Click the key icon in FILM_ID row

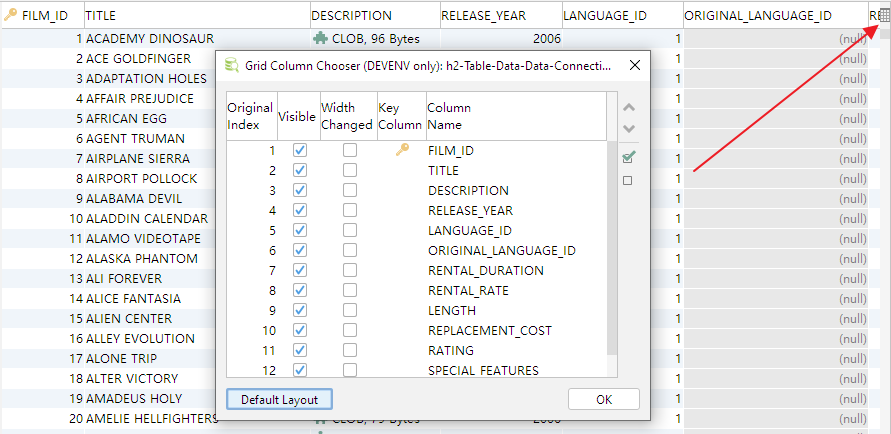pos(402,150)
